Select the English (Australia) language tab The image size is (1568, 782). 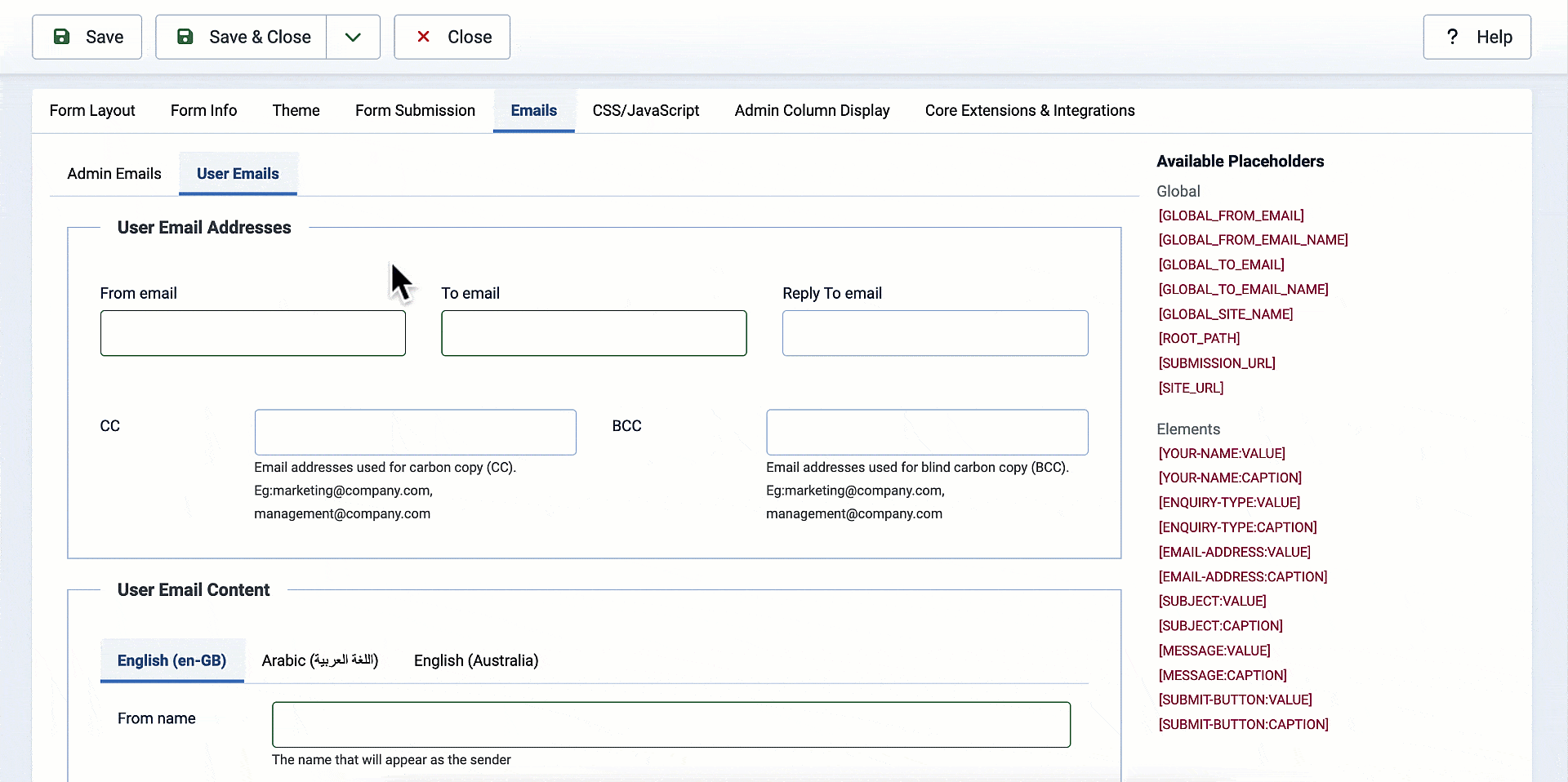coord(476,660)
